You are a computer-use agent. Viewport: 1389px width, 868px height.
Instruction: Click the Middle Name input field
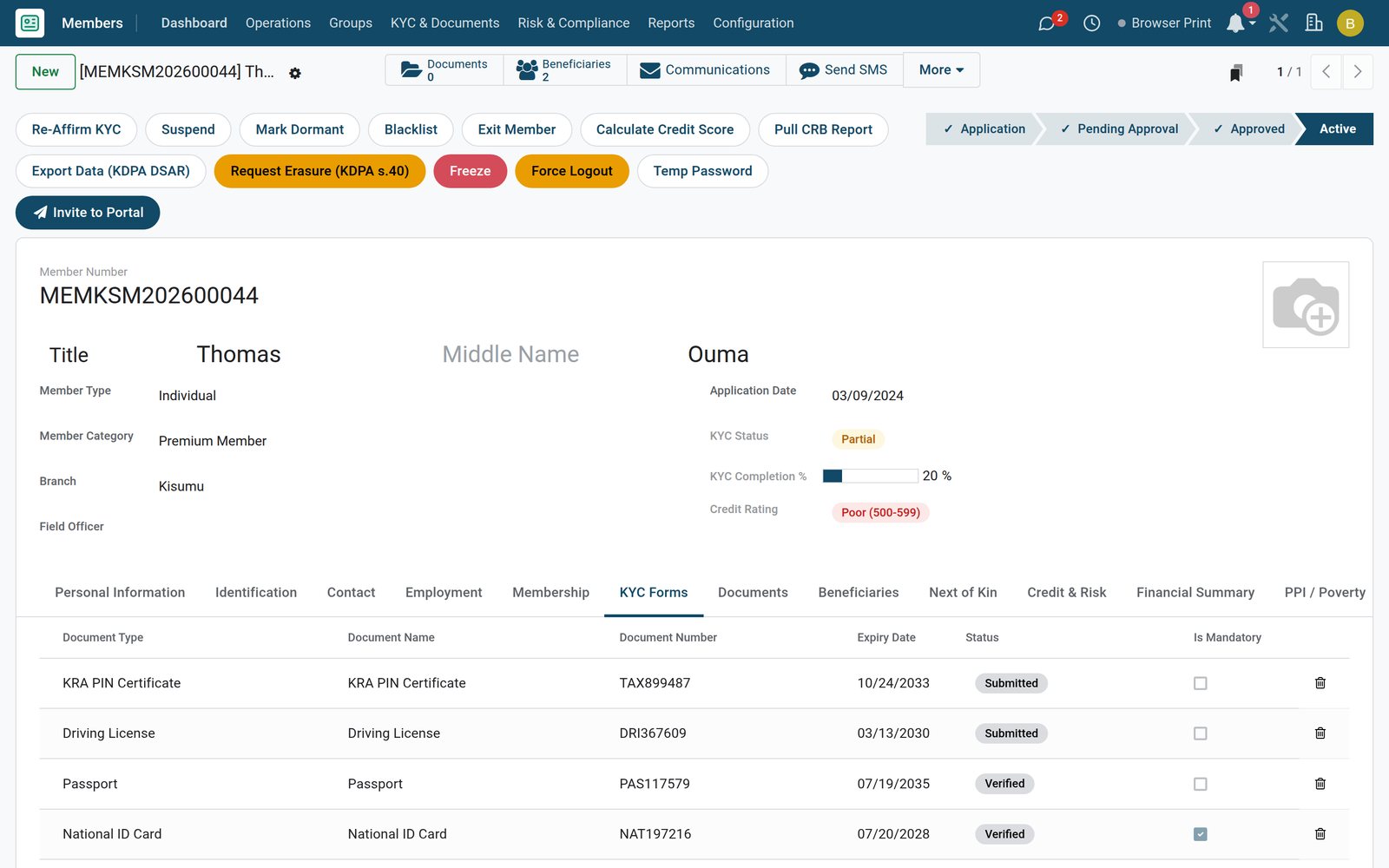click(x=554, y=354)
